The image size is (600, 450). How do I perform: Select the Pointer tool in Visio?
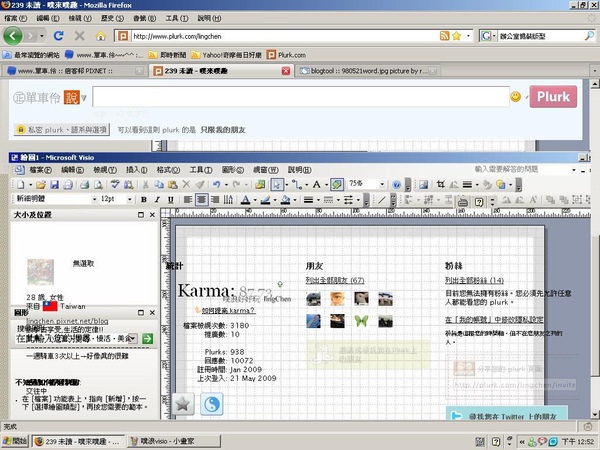pyautogui.click(x=277, y=185)
